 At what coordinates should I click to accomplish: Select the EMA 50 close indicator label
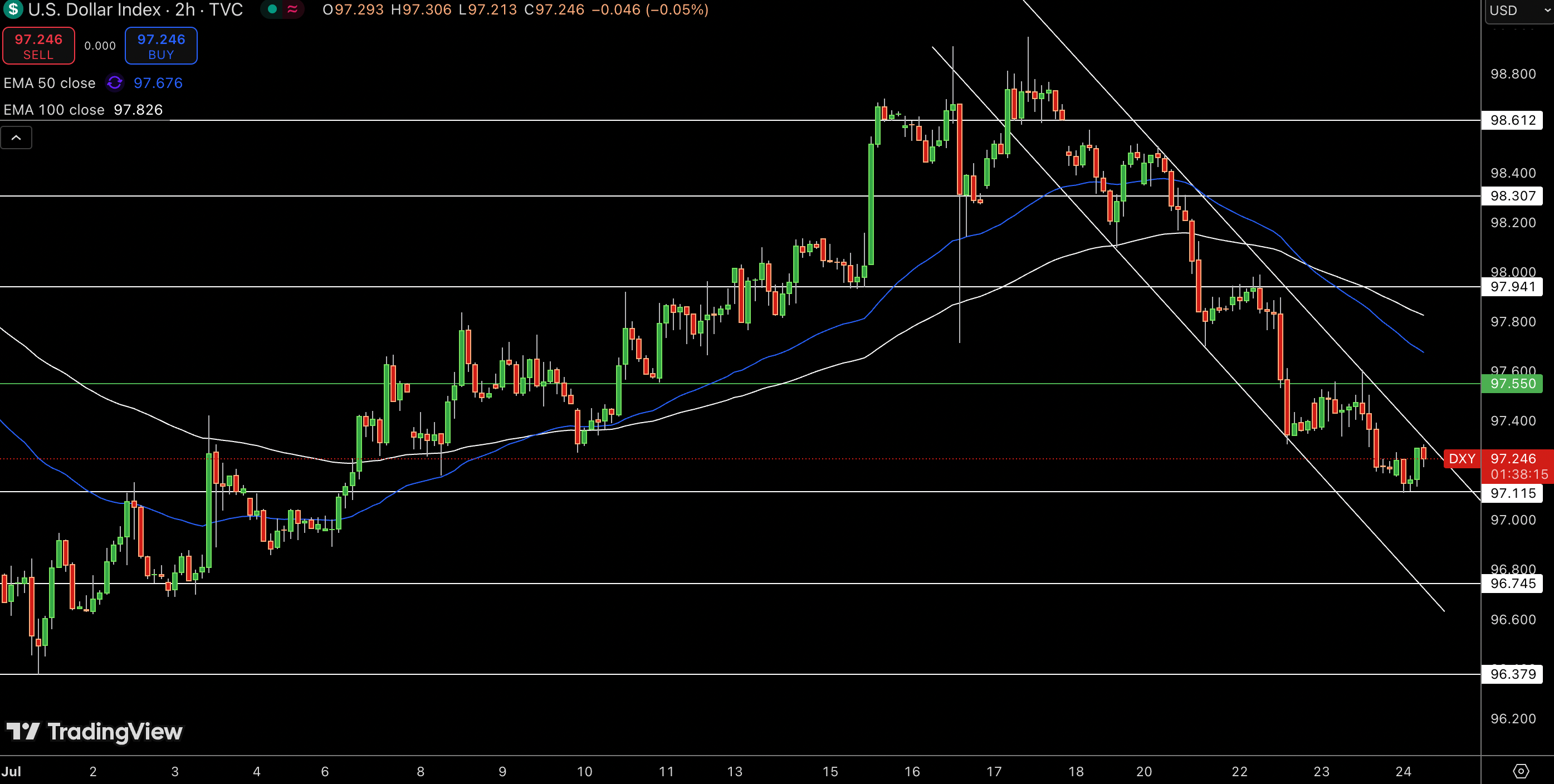[50, 83]
